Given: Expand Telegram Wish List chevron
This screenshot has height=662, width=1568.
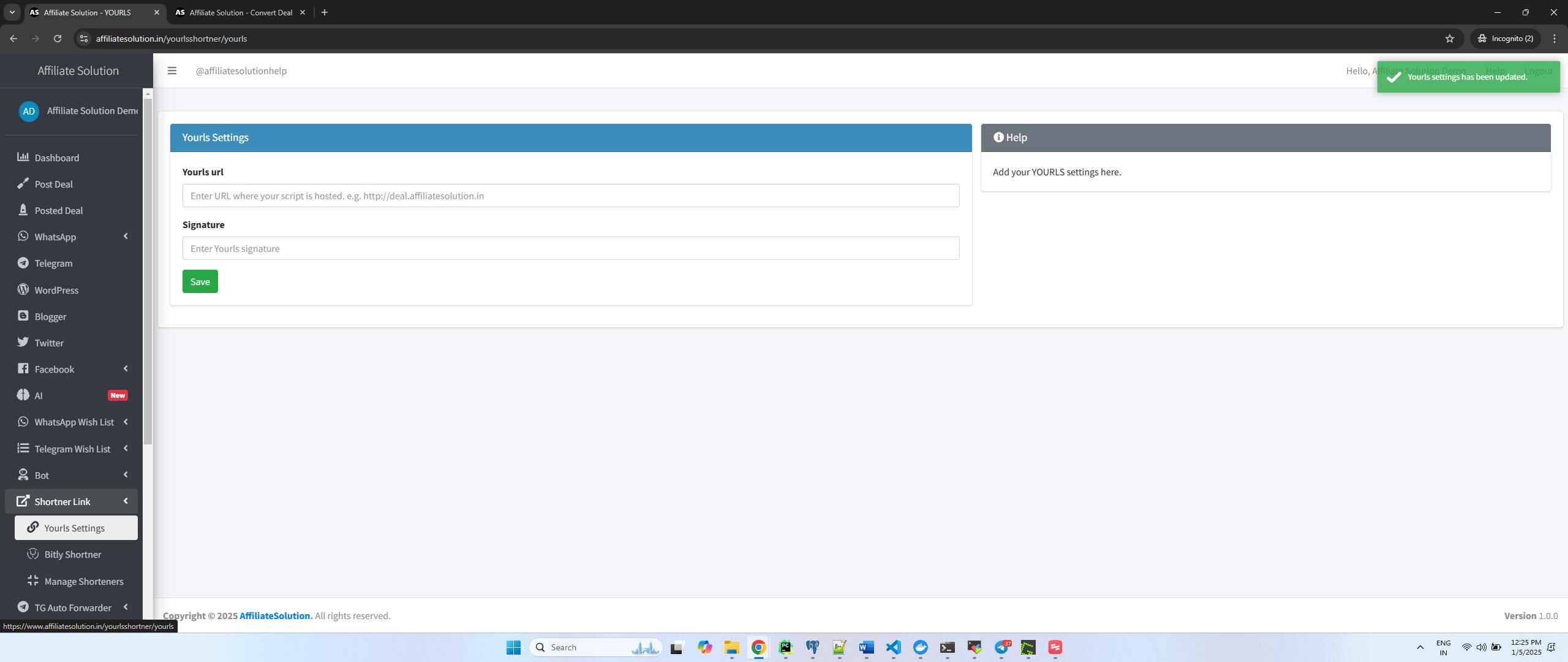Looking at the screenshot, I should 126,449.
